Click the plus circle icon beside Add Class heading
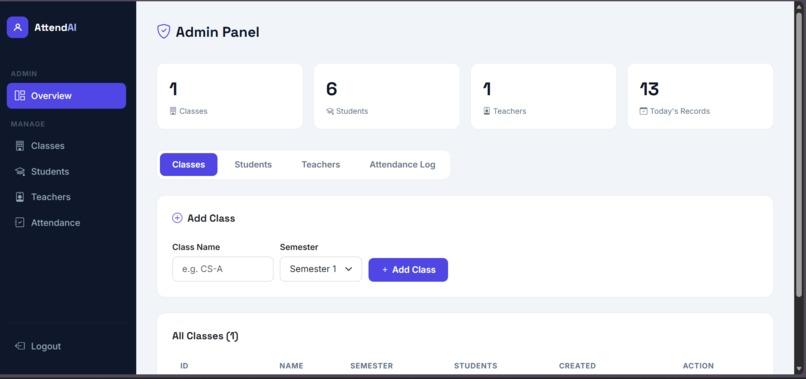Viewport: 806px width, 379px height. [177, 218]
